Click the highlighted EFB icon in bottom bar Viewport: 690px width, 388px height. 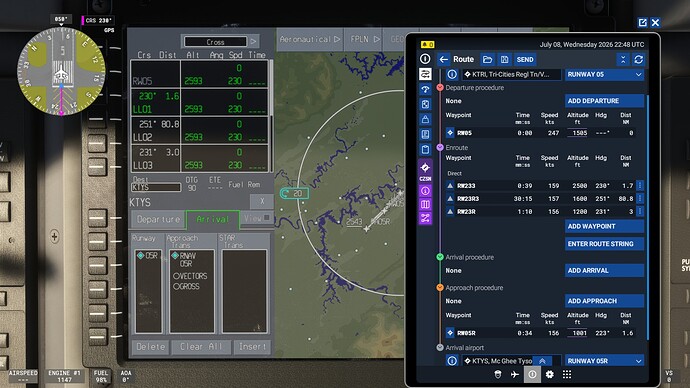point(532,374)
